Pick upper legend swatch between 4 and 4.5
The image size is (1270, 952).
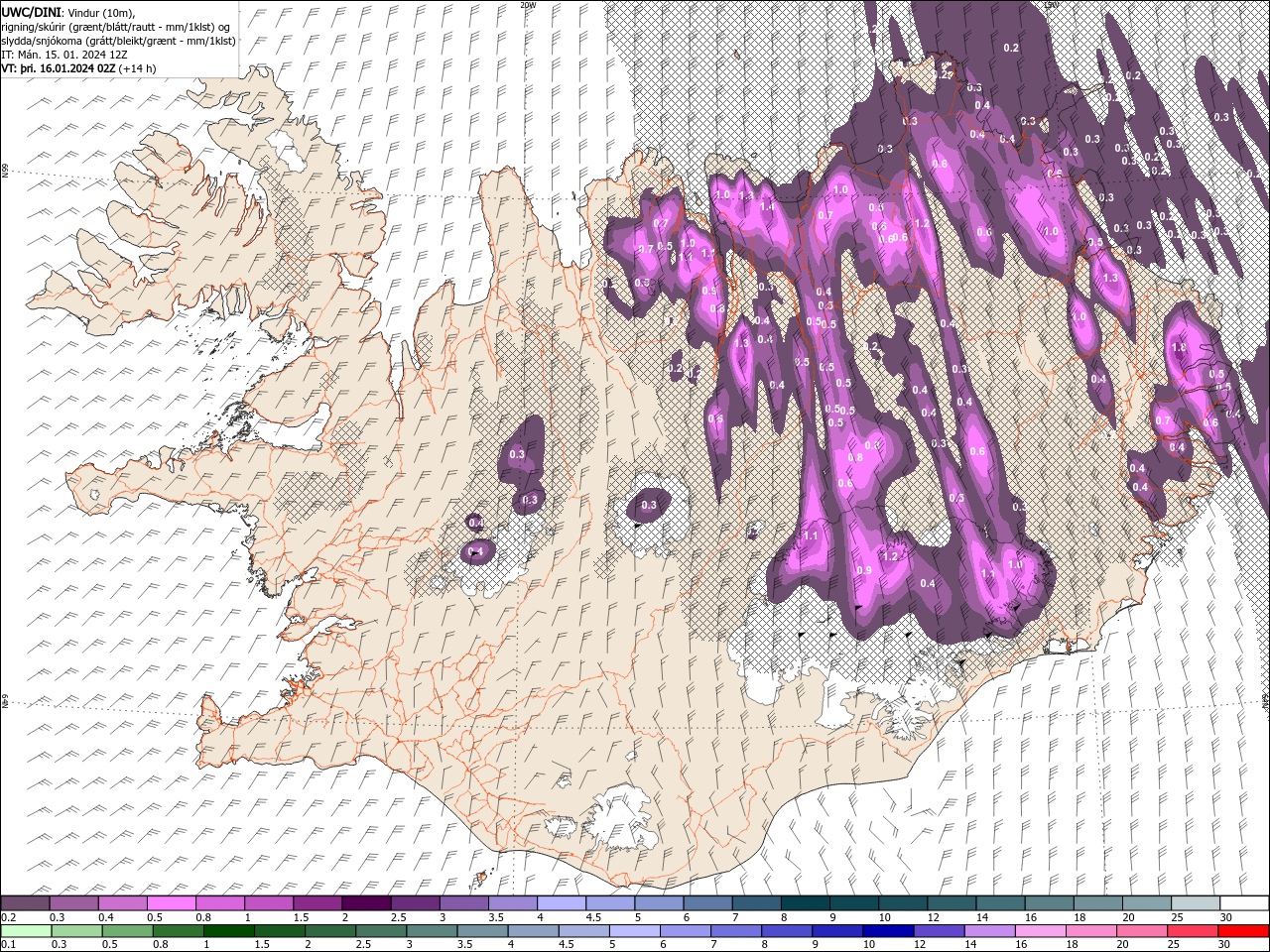pos(562,902)
